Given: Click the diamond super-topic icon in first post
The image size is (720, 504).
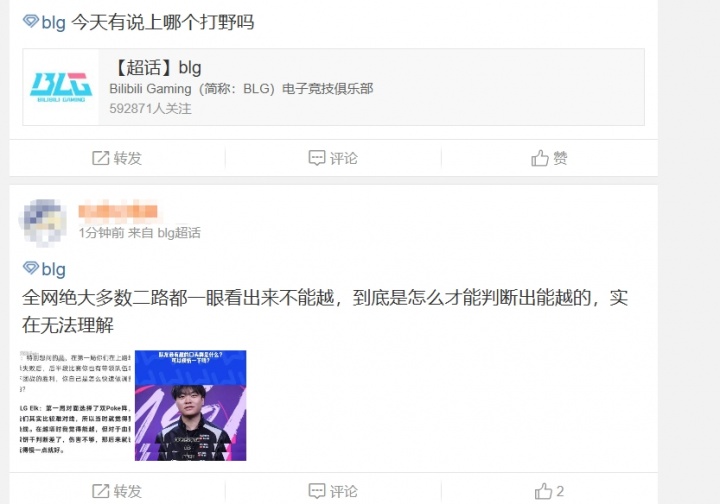Looking at the screenshot, I should (x=30, y=21).
